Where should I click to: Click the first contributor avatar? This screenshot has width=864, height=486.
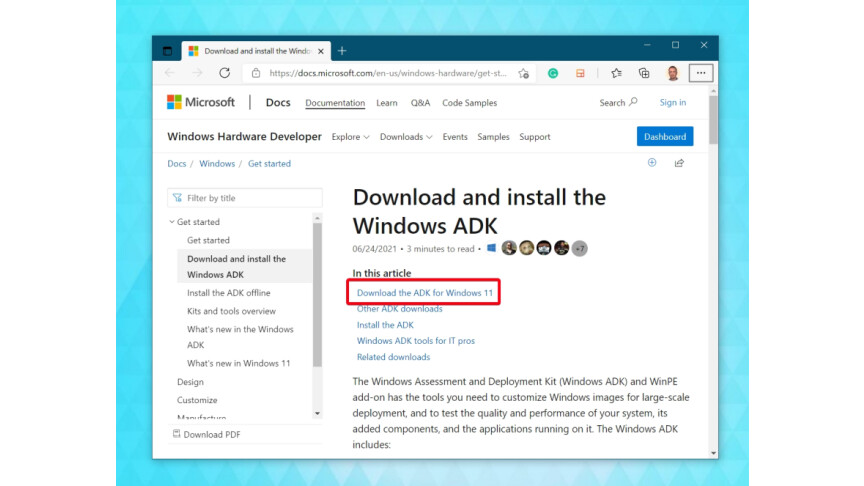(x=509, y=248)
